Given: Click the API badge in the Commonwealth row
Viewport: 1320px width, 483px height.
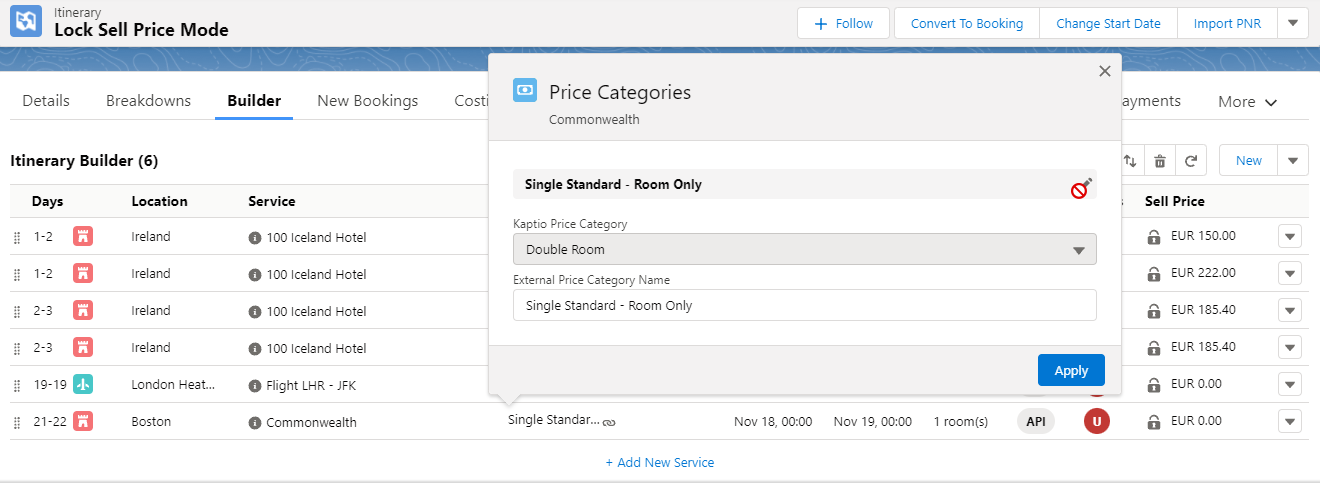Looking at the screenshot, I should (1036, 422).
